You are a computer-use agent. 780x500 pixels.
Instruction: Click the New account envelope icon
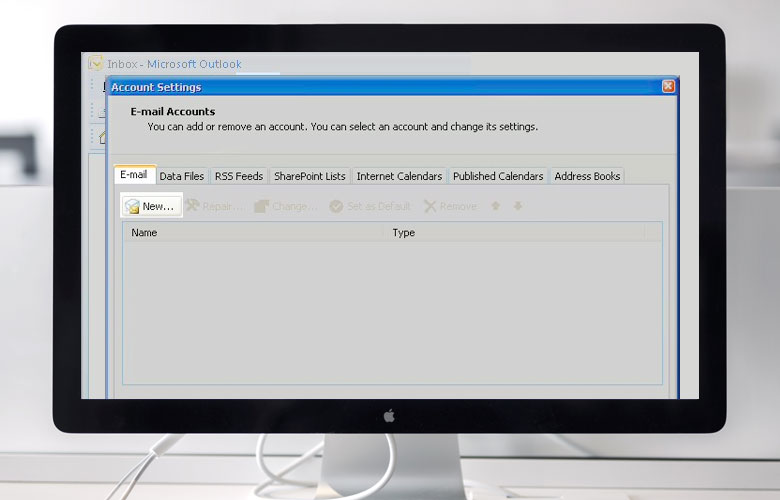(x=131, y=207)
